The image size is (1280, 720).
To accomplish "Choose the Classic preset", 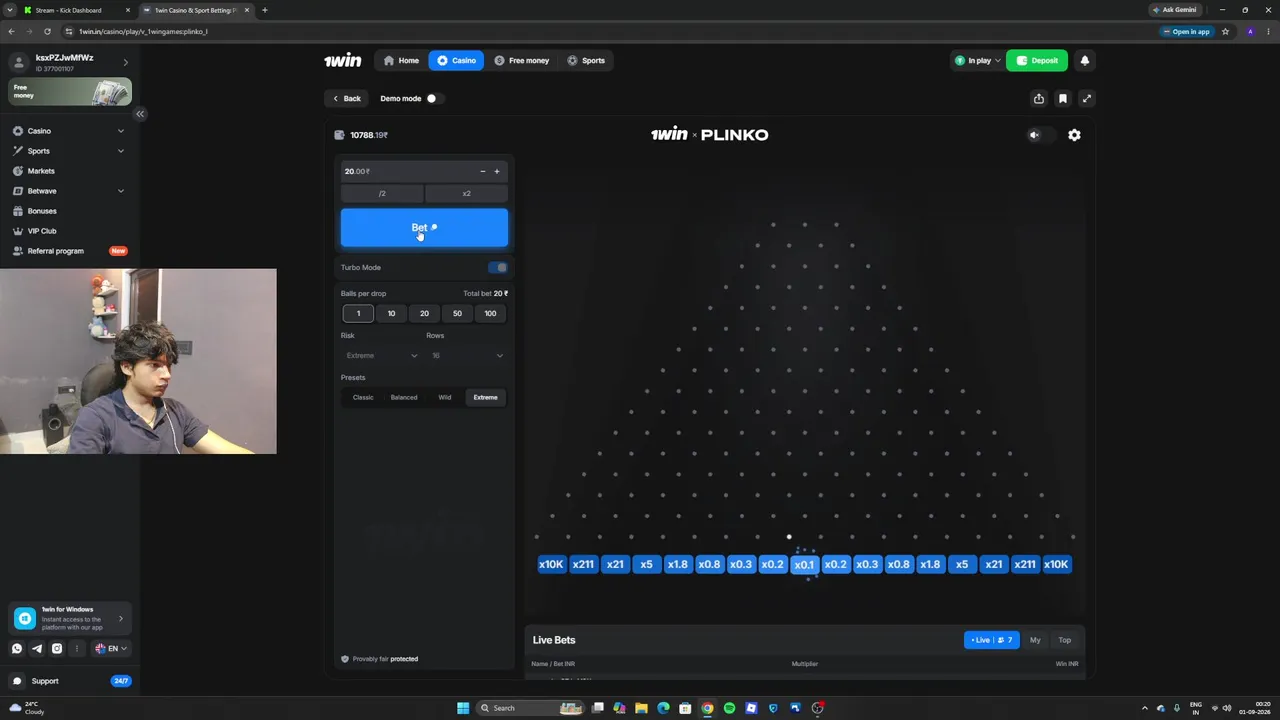I will (x=363, y=397).
